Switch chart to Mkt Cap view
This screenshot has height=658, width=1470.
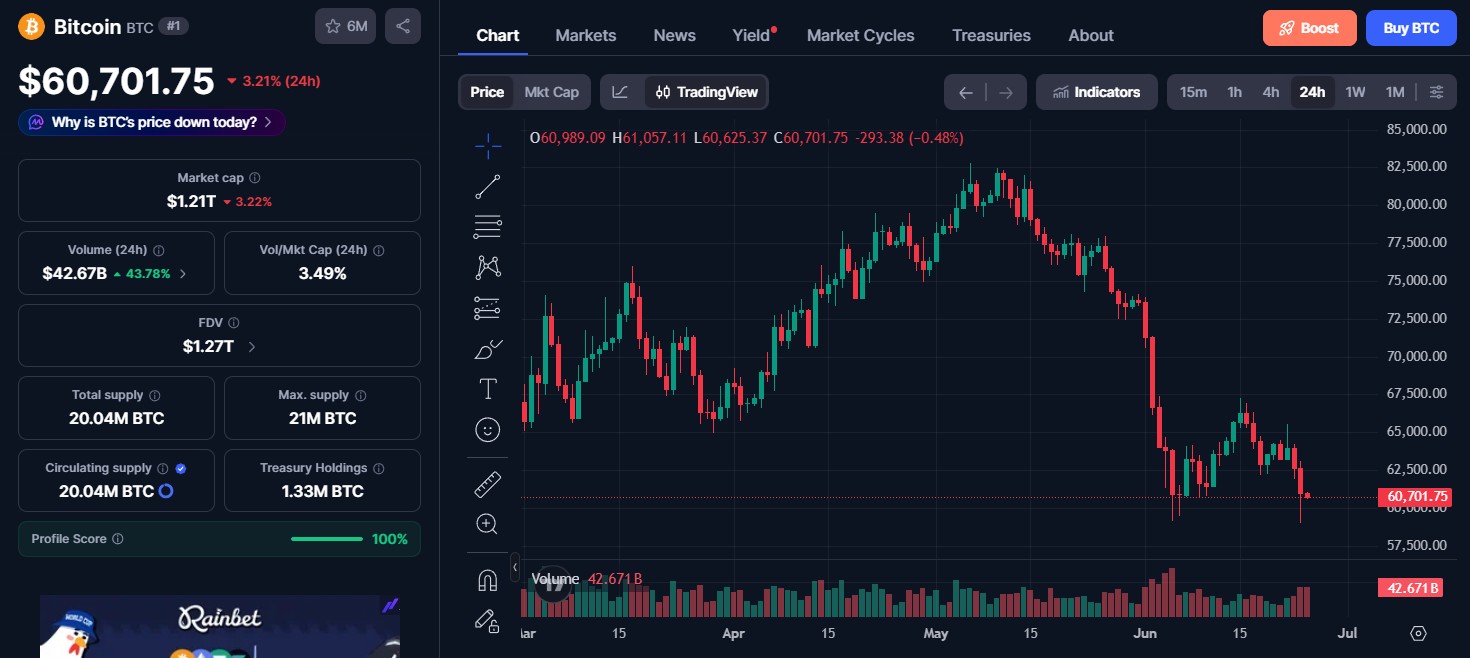coord(552,92)
